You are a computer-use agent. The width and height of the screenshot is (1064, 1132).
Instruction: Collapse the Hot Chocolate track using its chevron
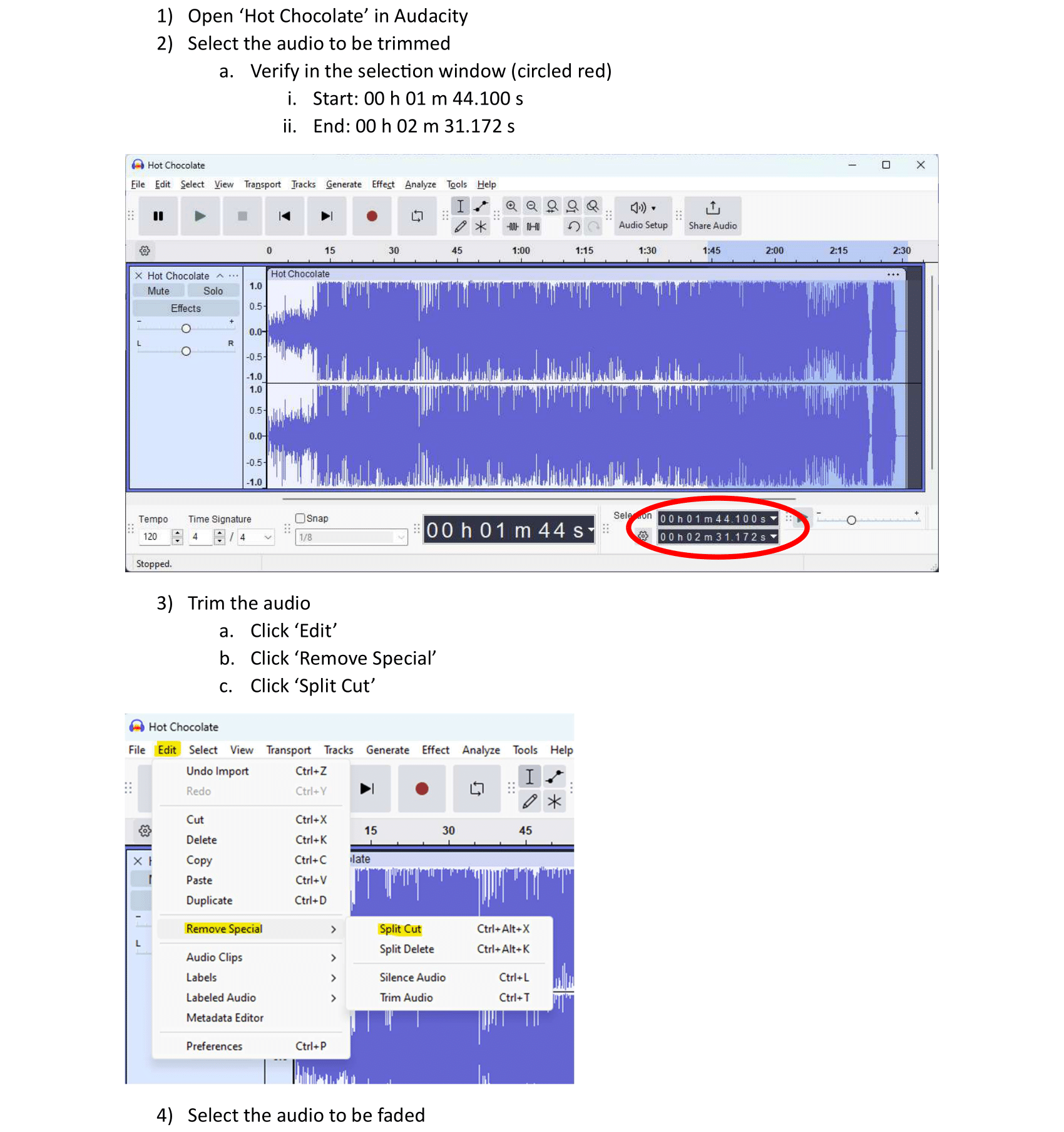tap(220, 275)
